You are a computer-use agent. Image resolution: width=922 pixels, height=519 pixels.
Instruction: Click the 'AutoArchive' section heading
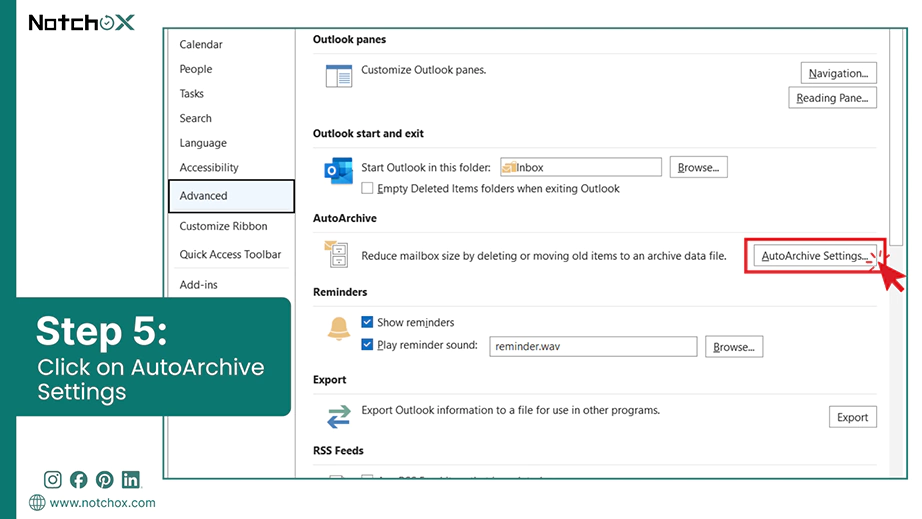345,218
